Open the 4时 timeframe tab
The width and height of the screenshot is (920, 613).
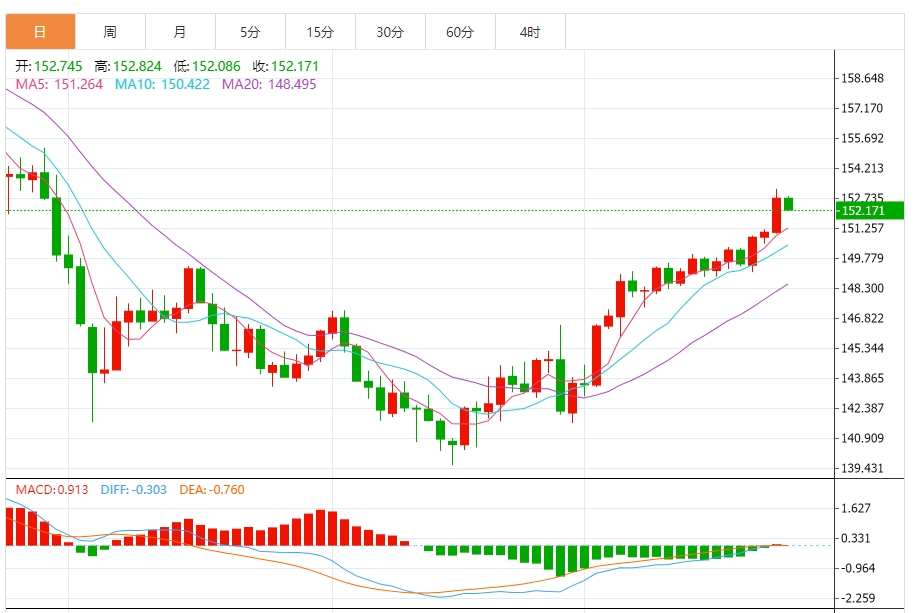(x=530, y=32)
